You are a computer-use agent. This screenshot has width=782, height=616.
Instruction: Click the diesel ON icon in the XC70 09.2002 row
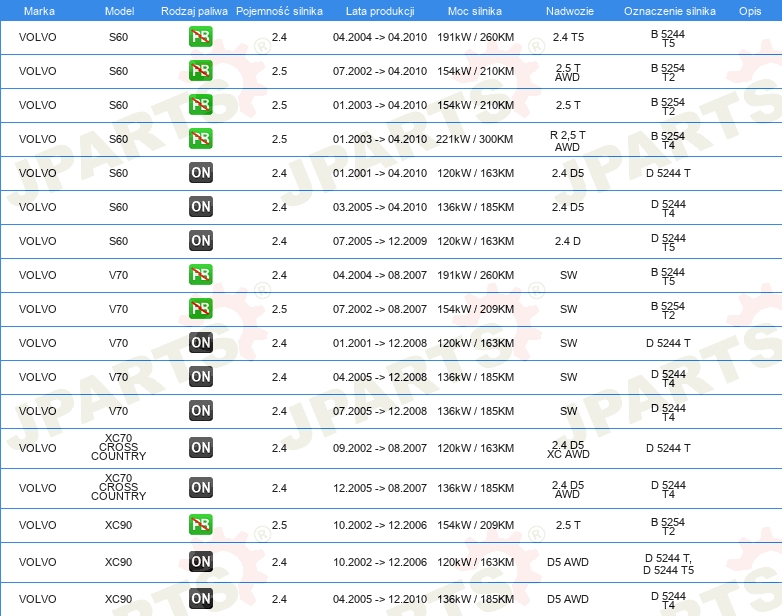[200, 447]
